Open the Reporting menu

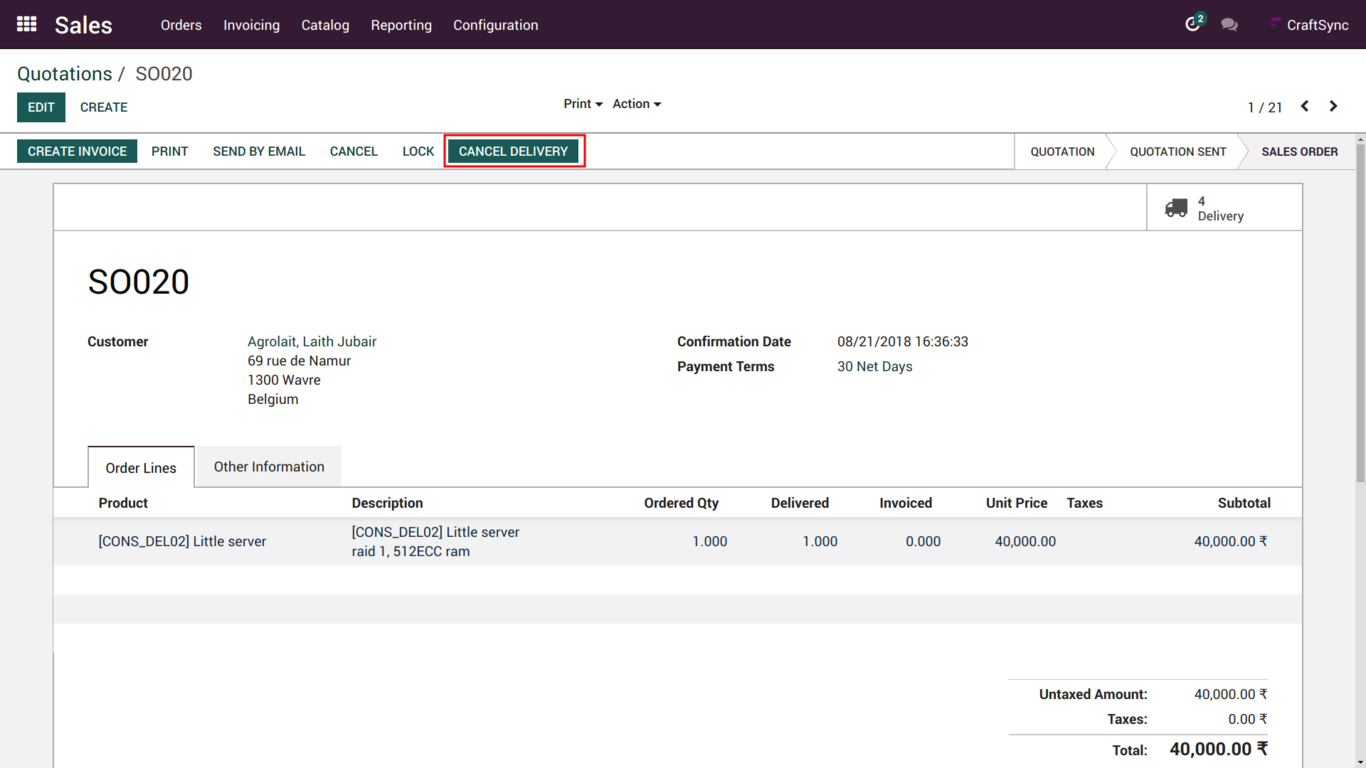coord(401,25)
